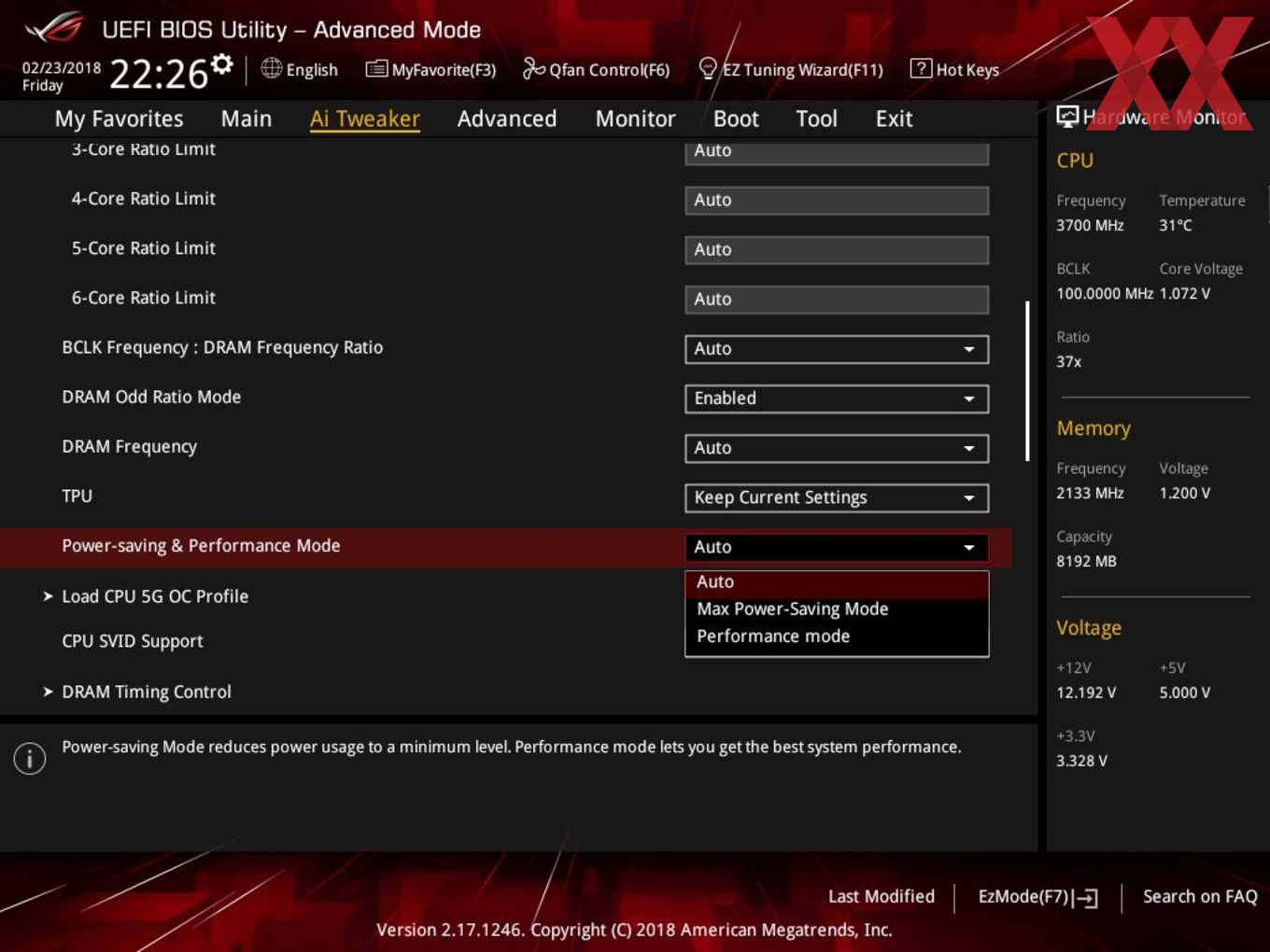
Task: Open MyFavorite(F3) list
Action: pyautogui.click(x=430, y=70)
